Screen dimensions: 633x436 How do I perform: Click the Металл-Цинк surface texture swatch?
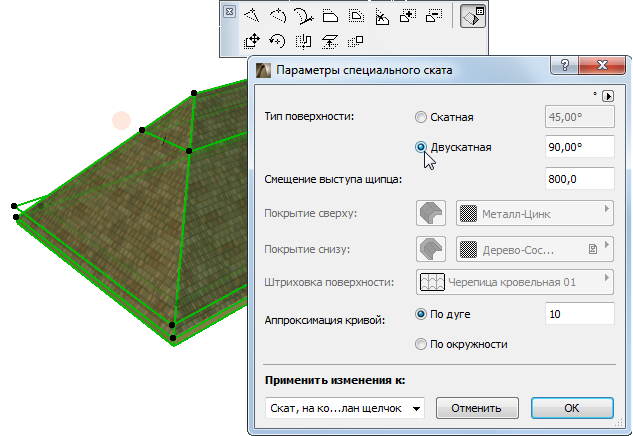(468, 214)
